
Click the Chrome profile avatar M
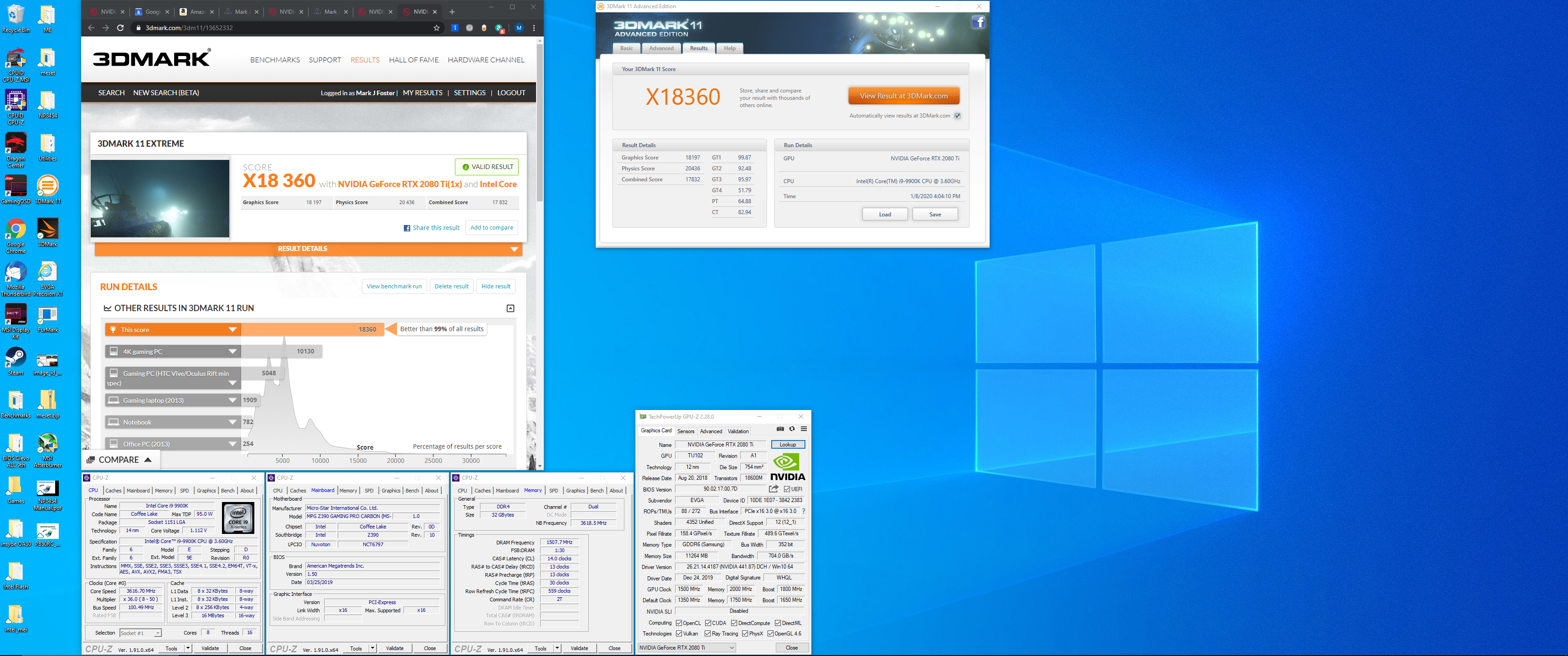click(519, 28)
